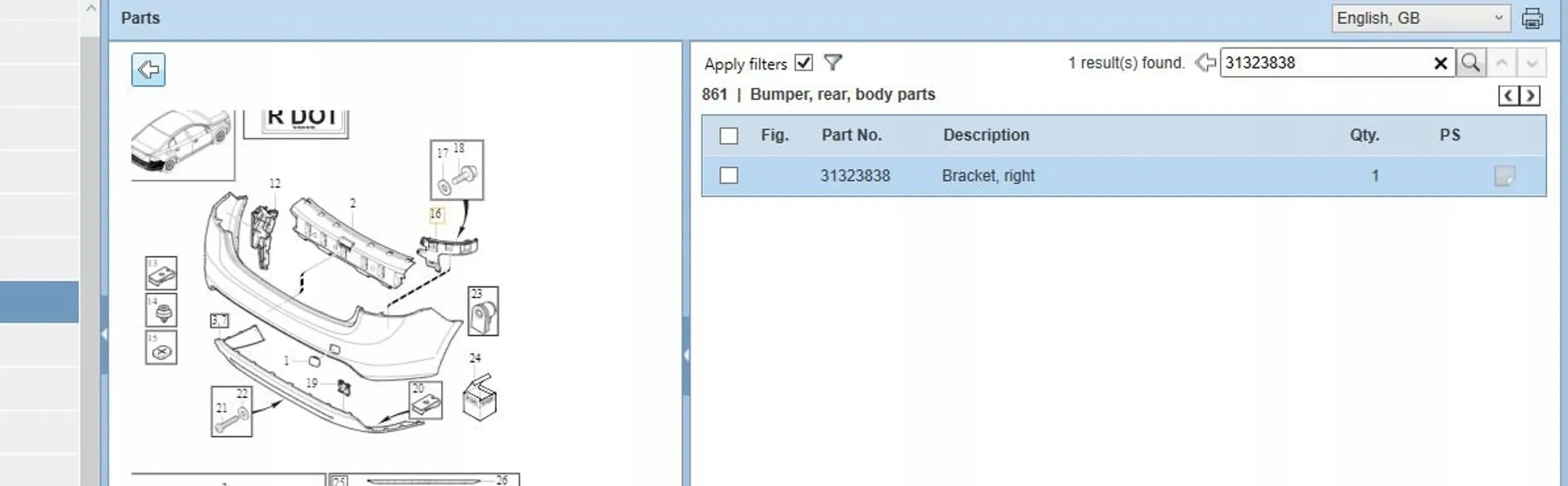The image size is (1568, 486).
Task: Toggle the Apply filters checkbox
Action: pyautogui.click(x=803, y=63)
